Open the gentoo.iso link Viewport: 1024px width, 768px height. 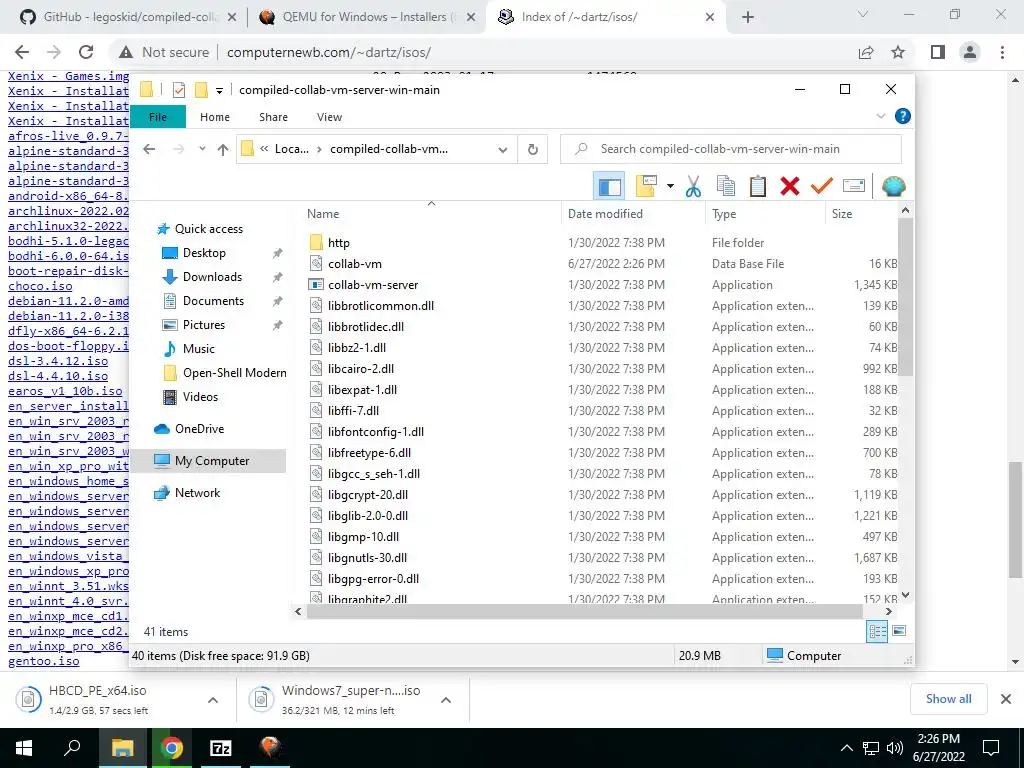(x=44, y=661)
